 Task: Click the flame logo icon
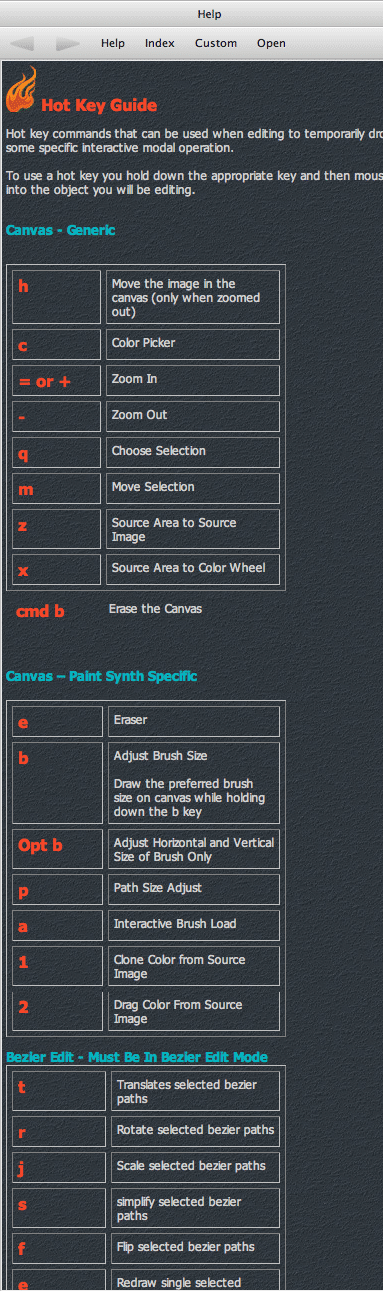pyautogui.click(x=20, y=89)
